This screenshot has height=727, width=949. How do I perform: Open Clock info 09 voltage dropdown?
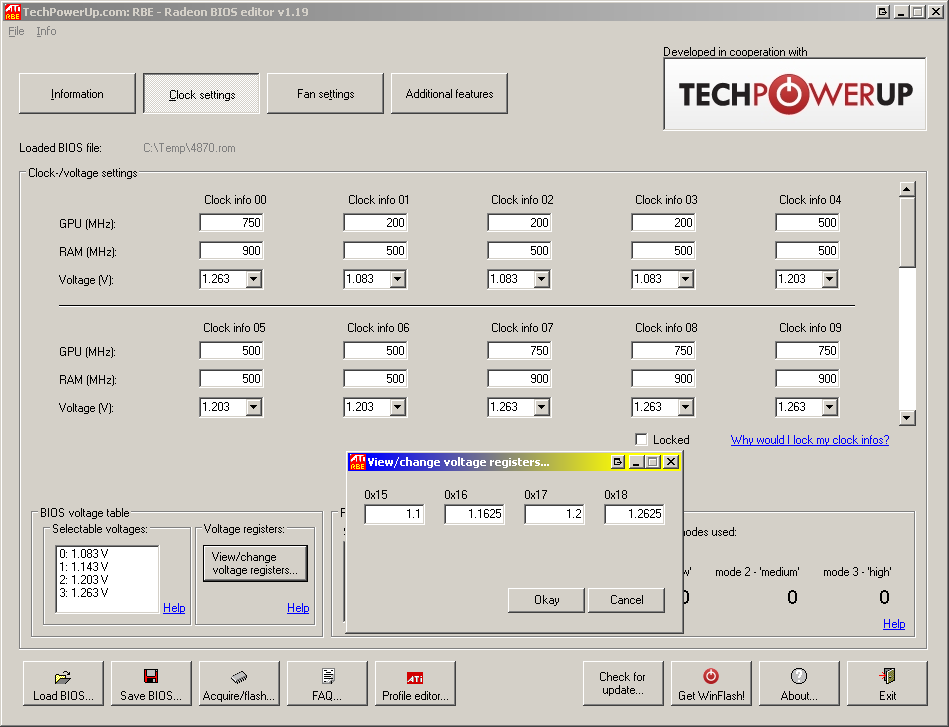[x=830, y=407]
